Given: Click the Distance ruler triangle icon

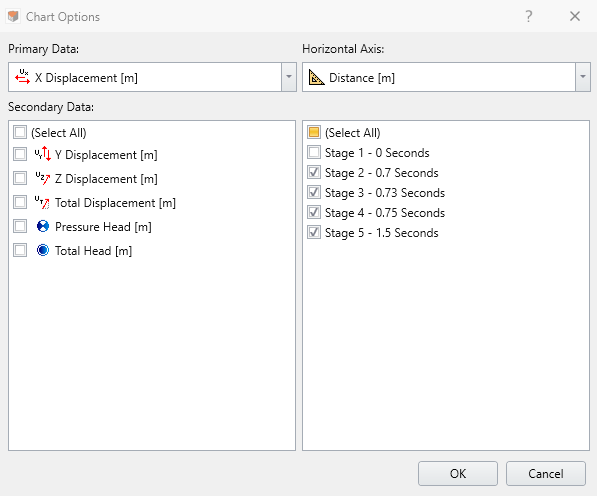Looking at the screenshot, I should click(x=316, y=77).
